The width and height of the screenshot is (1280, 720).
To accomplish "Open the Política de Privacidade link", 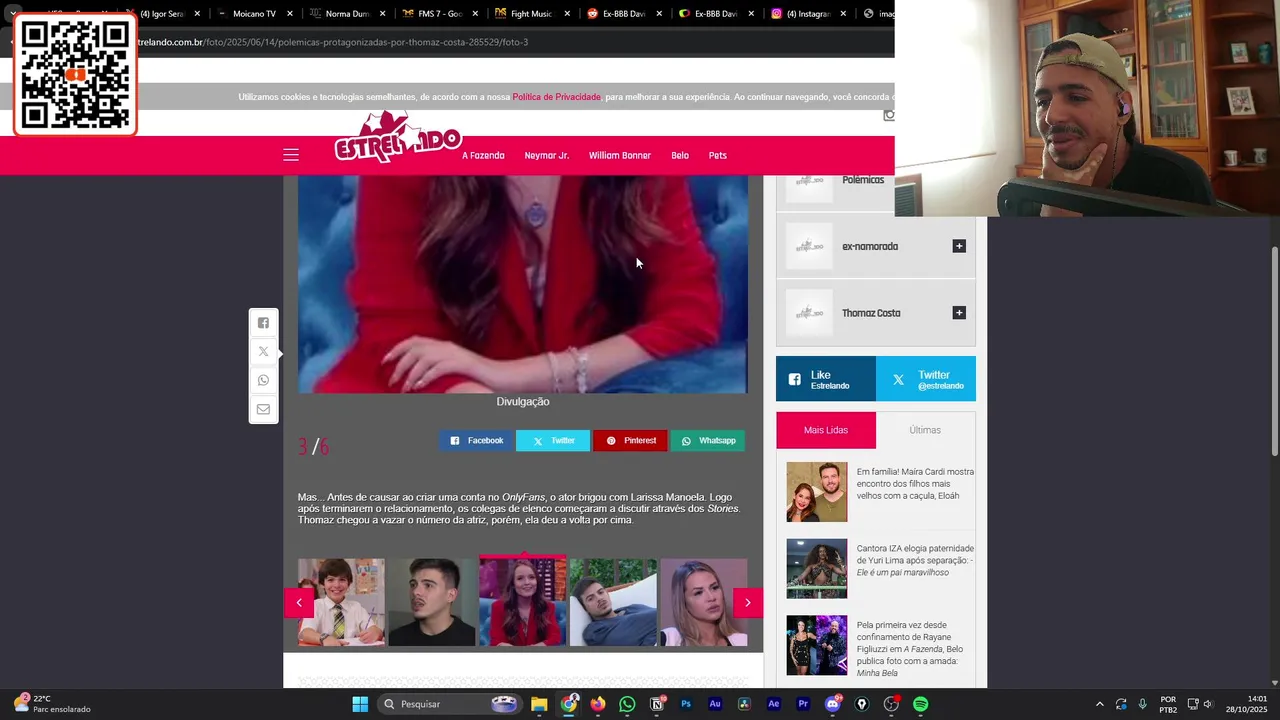I will (557, 97).
